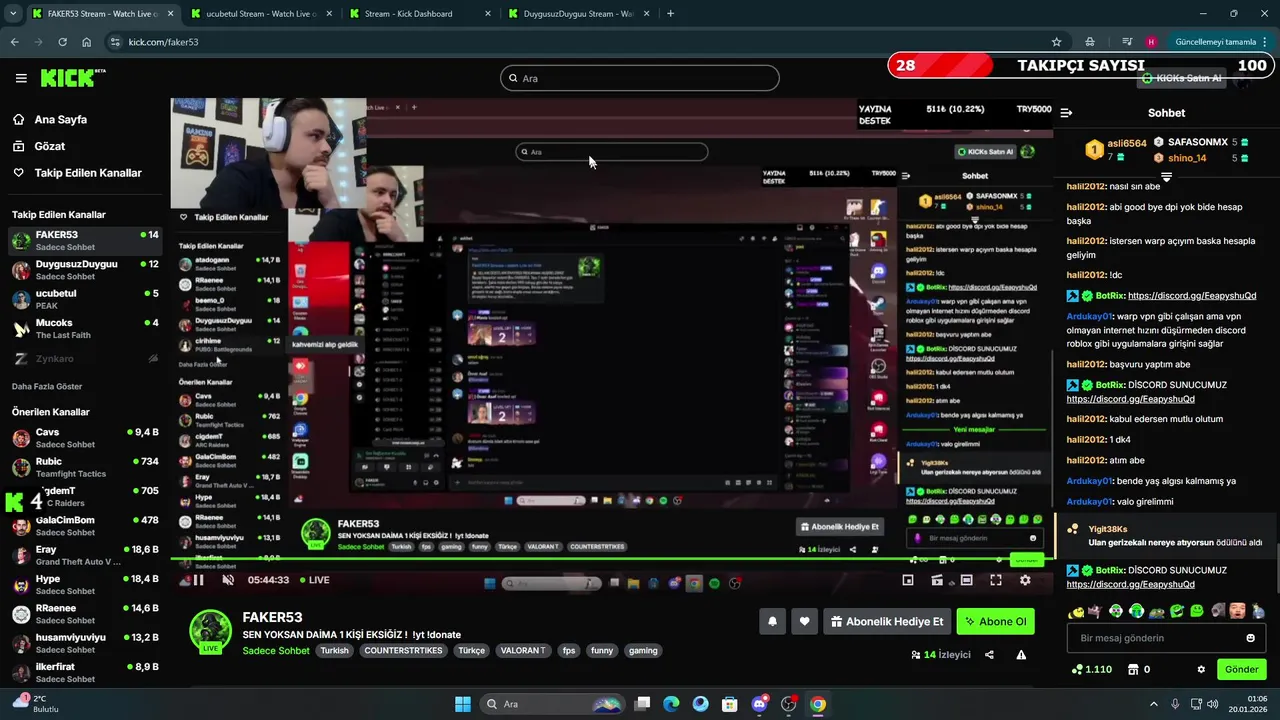
Task: Open player settings gear
Action: click(1025, 580)
